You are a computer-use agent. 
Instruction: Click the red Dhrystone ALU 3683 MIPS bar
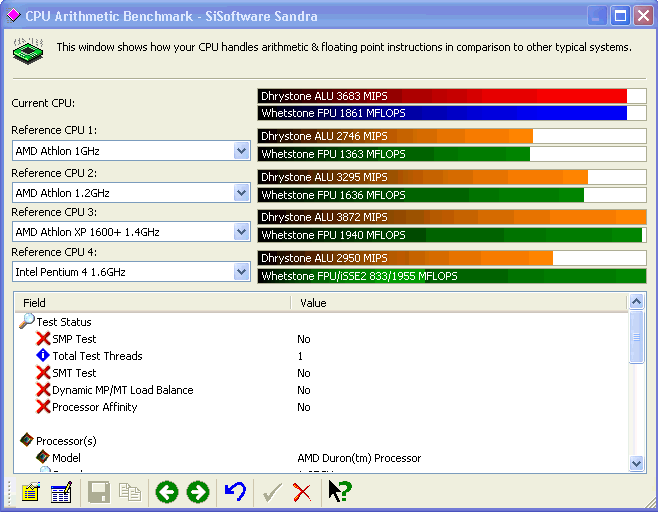click(452, 96)
